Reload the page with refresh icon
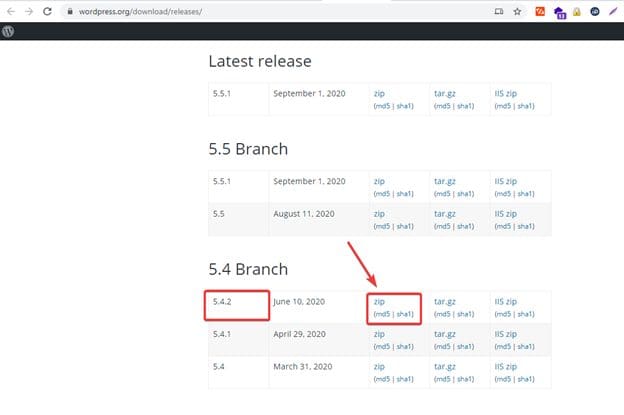The image size is (624, 415). tap(47, 11)
